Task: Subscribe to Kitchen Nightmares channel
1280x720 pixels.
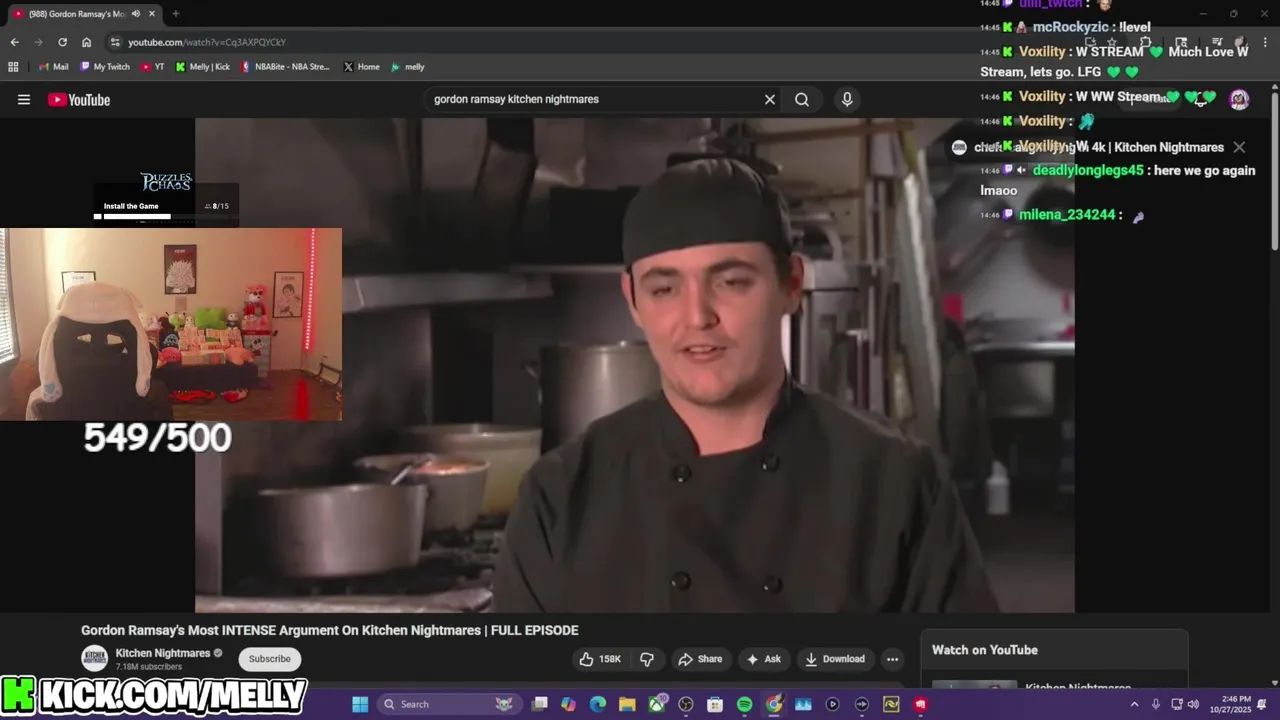Action: (269, 659)
